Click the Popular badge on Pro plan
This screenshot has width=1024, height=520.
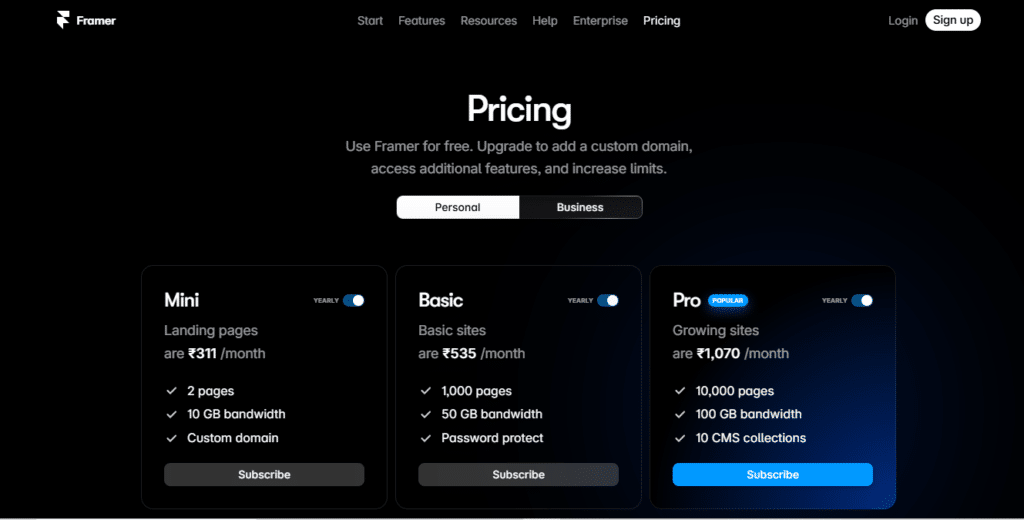click(x=728, y=301)
